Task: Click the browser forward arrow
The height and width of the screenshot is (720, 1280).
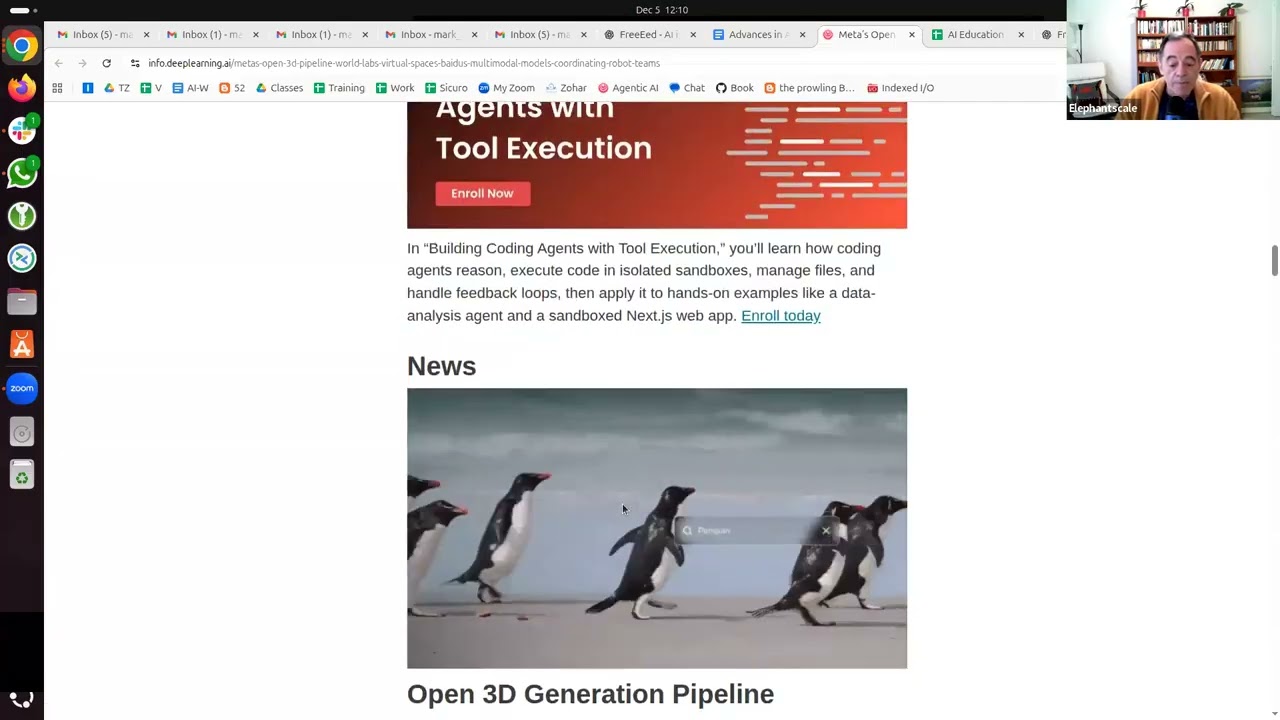Action: [82, 63]
